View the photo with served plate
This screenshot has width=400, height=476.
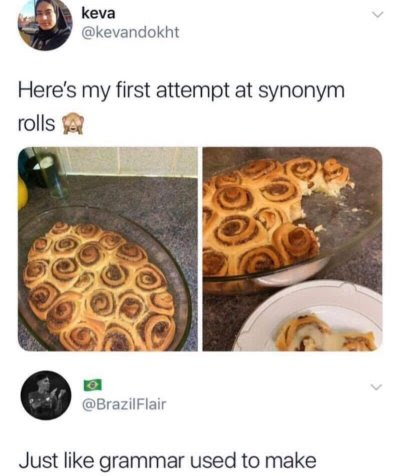(292, 249)
